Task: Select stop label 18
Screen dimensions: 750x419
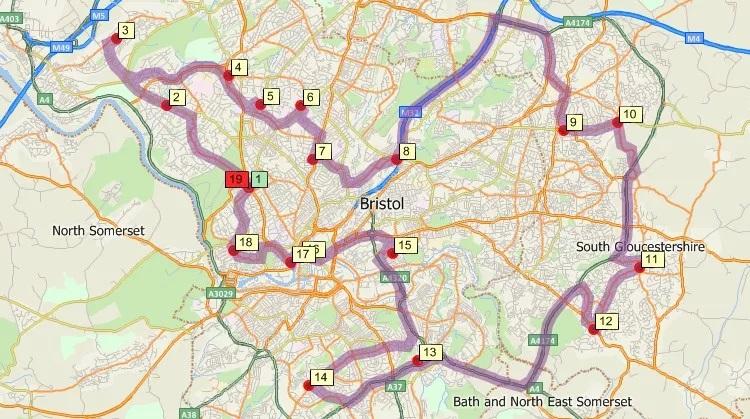Action: click(x=246, y=242)
